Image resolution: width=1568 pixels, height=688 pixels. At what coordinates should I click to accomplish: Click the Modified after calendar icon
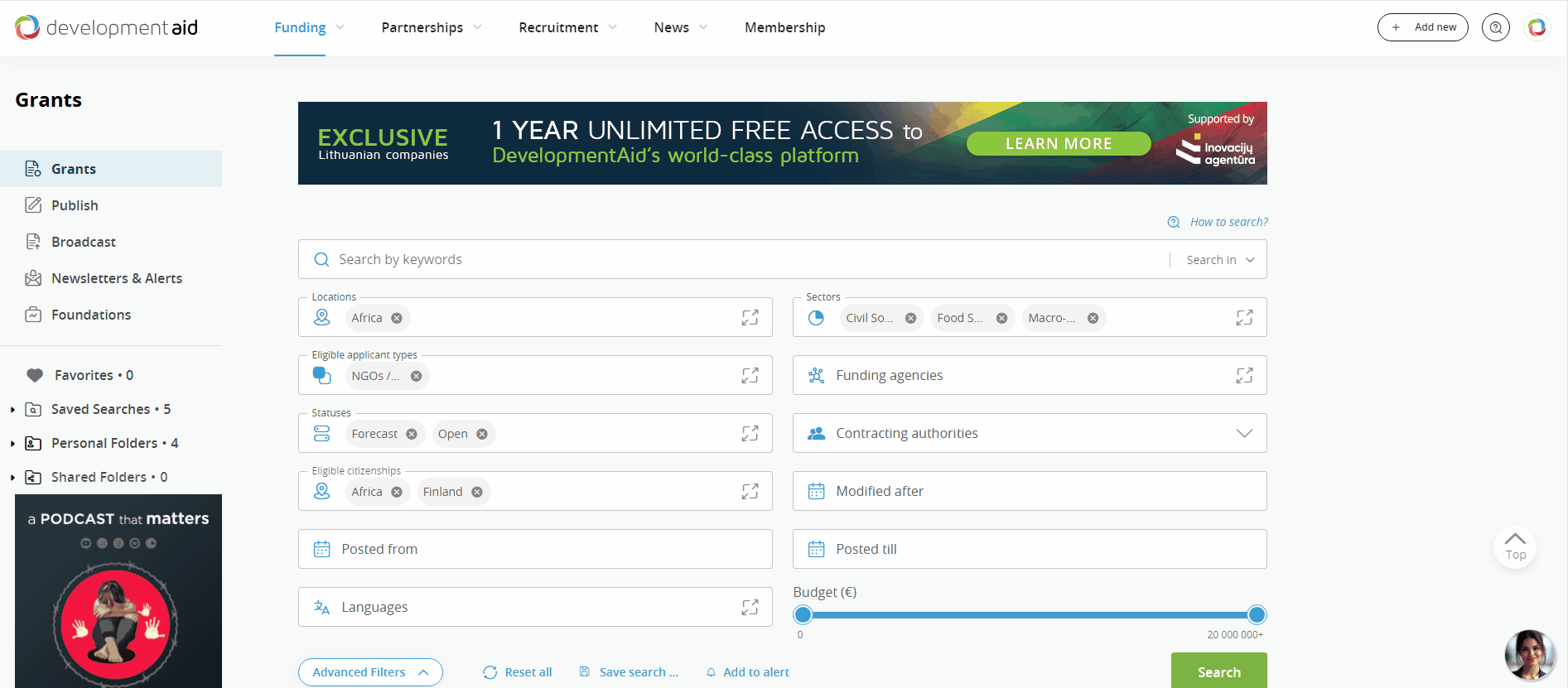816,491
